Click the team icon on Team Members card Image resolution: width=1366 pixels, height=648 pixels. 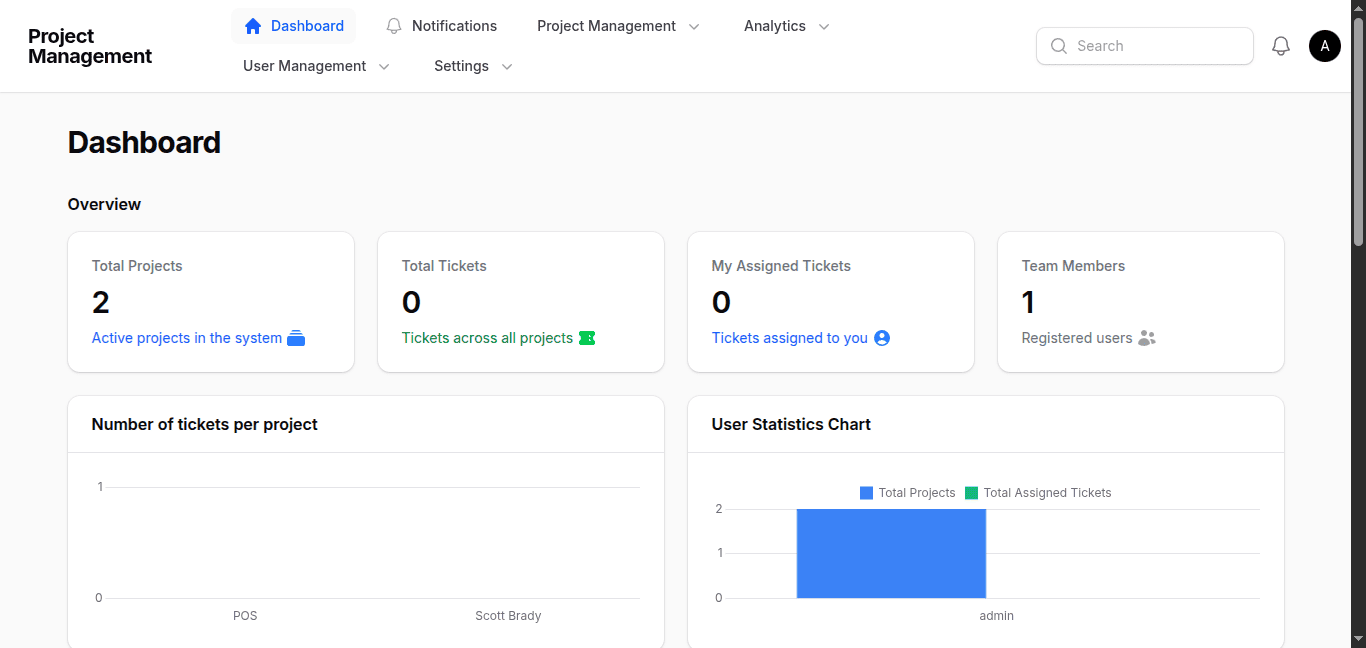(1148, 338)
